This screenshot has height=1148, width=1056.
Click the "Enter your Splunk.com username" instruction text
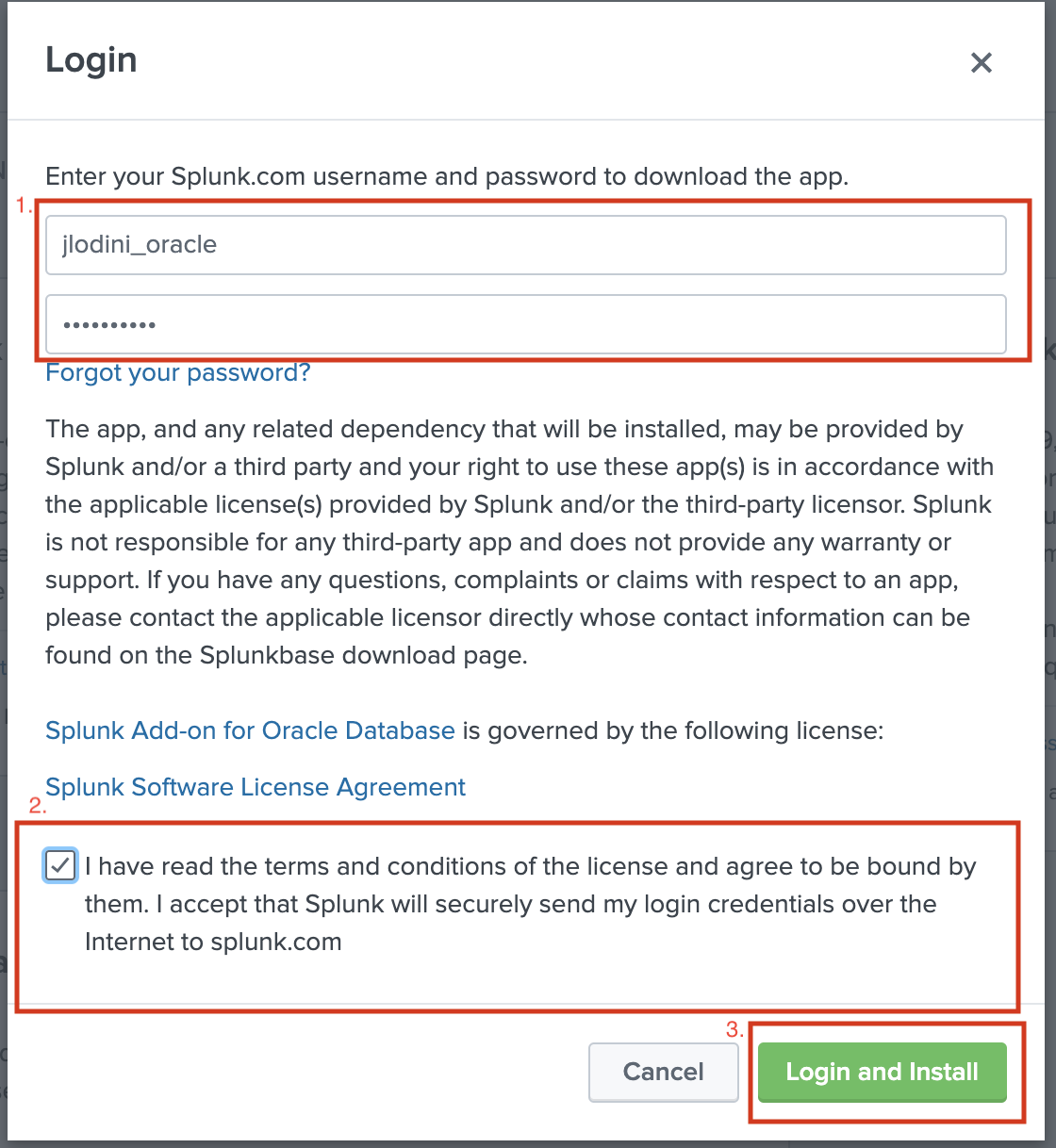click(x=447, y=177)
